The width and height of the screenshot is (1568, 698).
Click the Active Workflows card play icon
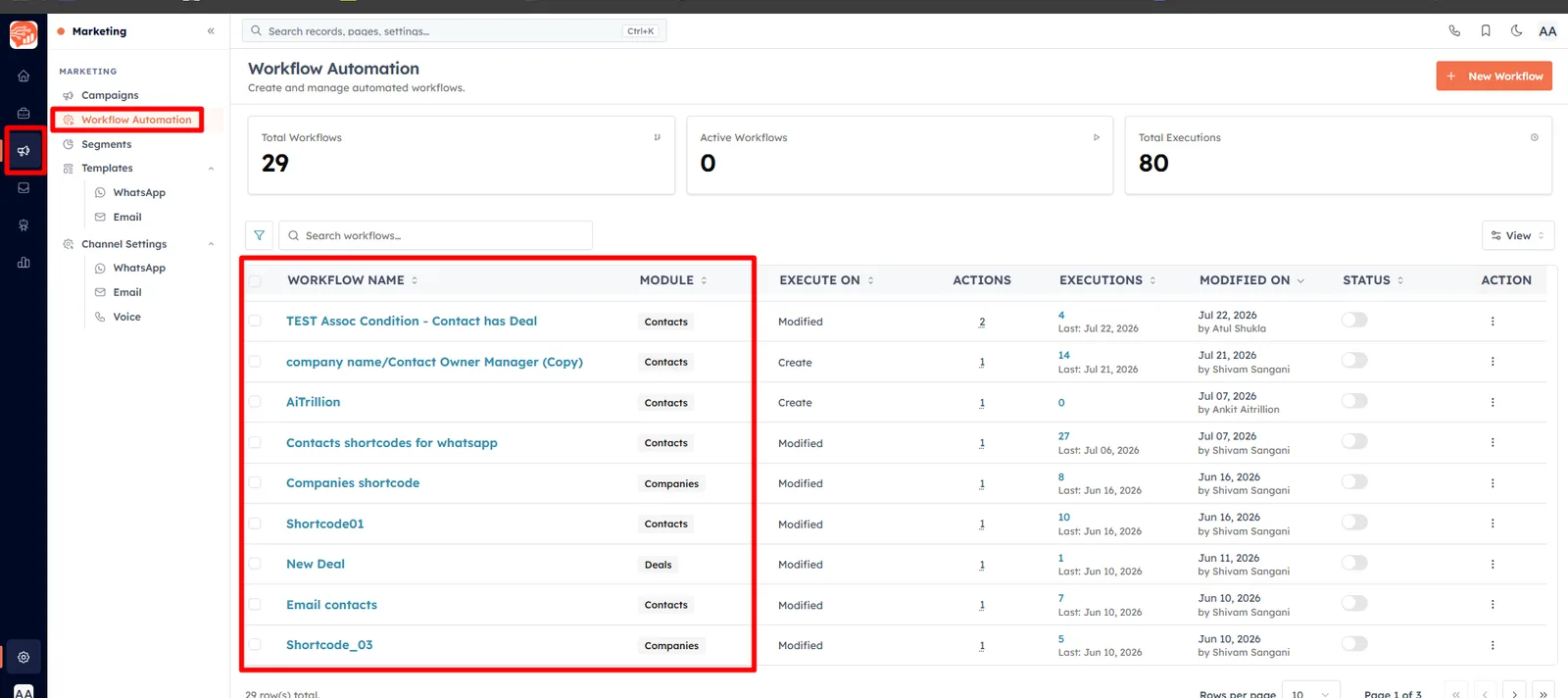[x=1097, y=137]
